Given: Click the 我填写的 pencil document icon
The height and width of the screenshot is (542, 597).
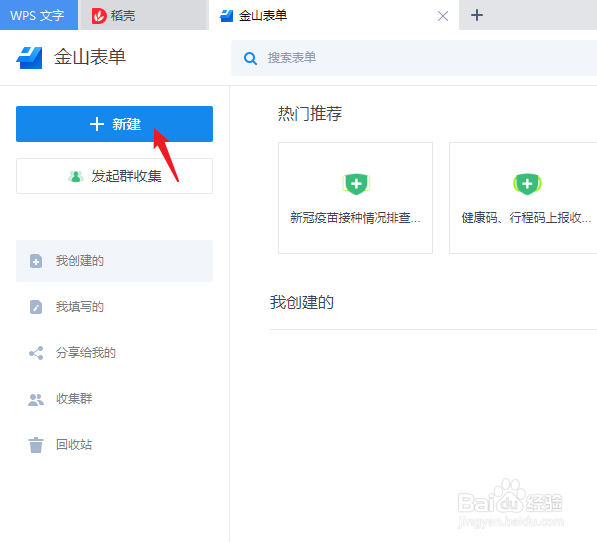Looking at the screenshot, I should [x=36, y=307].
